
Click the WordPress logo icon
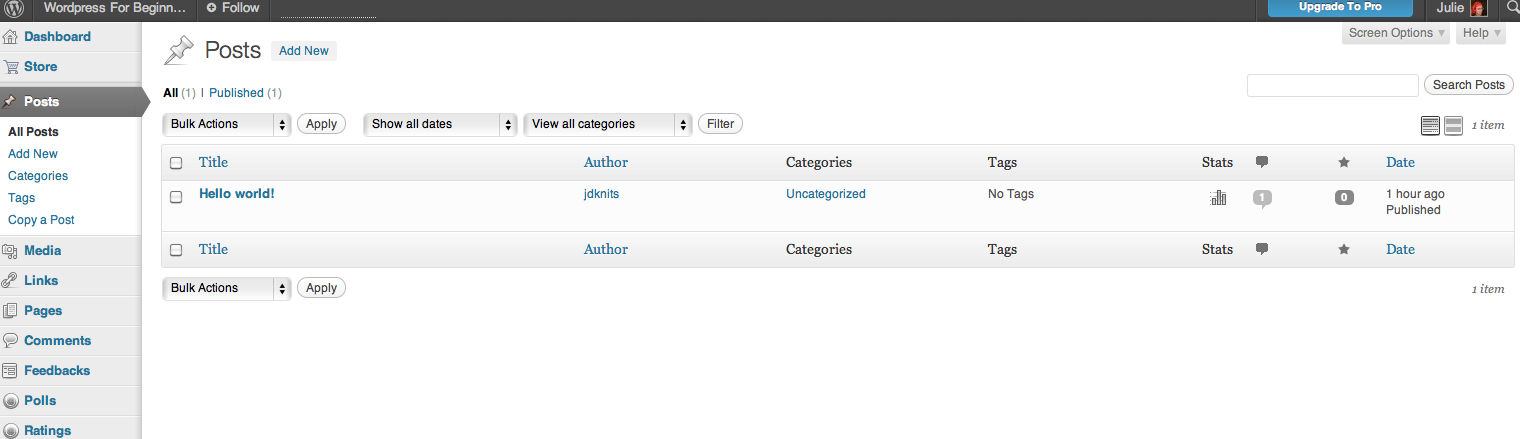(x=15, y=8)
